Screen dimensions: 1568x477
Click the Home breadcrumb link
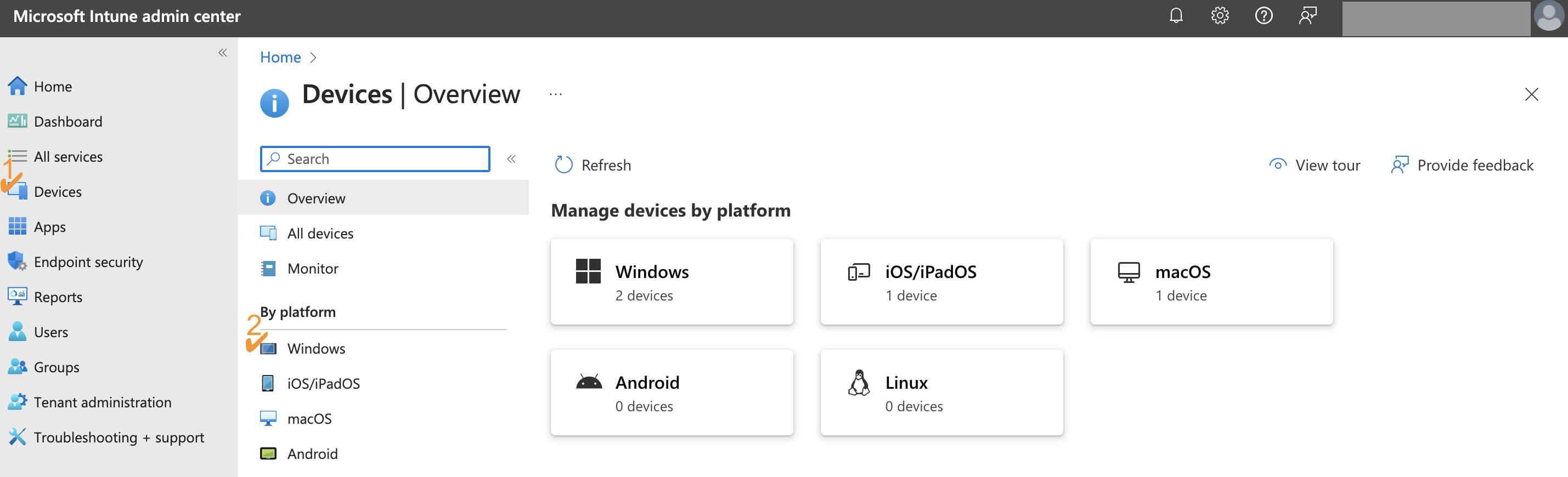pos(280,57)
